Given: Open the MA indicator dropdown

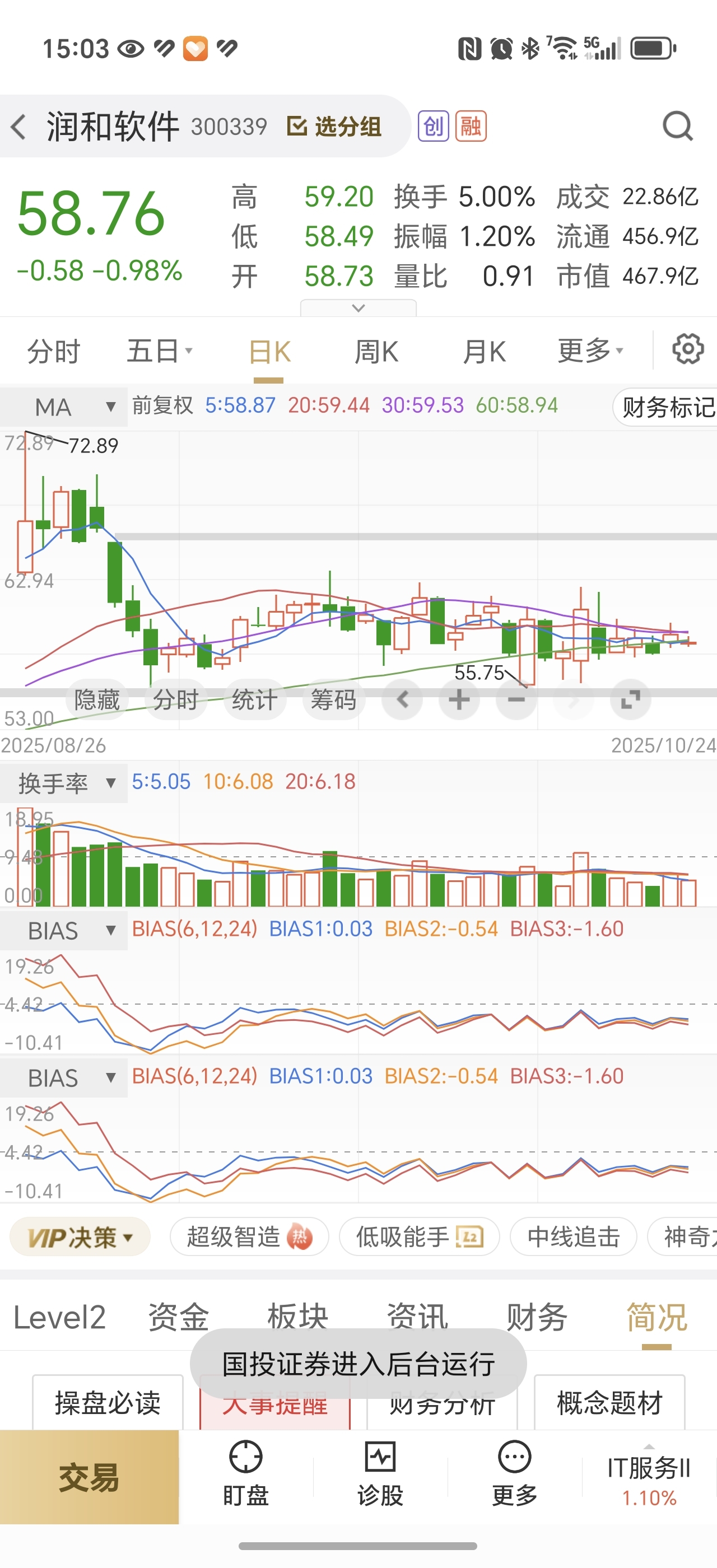Looking at the screenshot, I should click(x=64, y=407).
